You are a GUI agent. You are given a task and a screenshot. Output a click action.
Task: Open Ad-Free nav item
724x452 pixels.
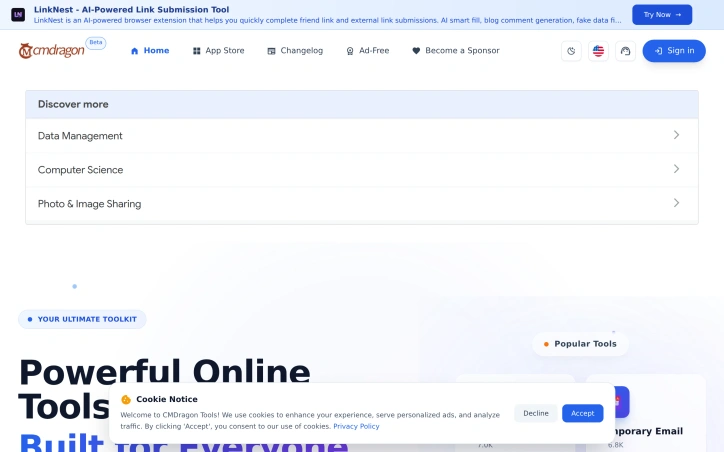(368, 51)
